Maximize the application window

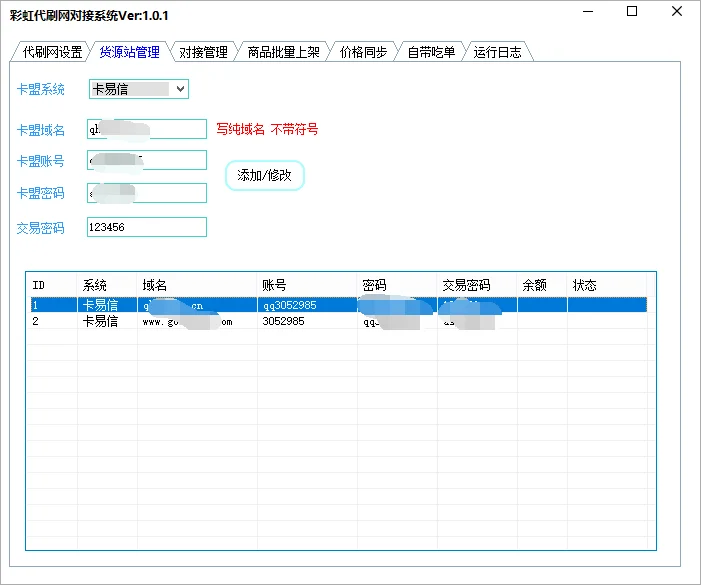[632, 11]
